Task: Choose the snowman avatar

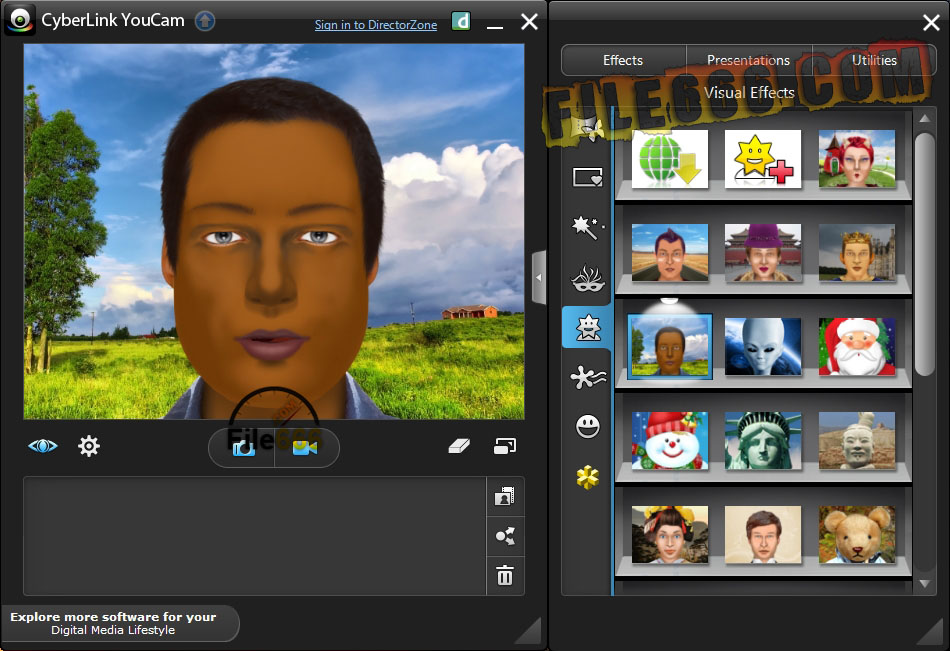Action: pos(669,441)
